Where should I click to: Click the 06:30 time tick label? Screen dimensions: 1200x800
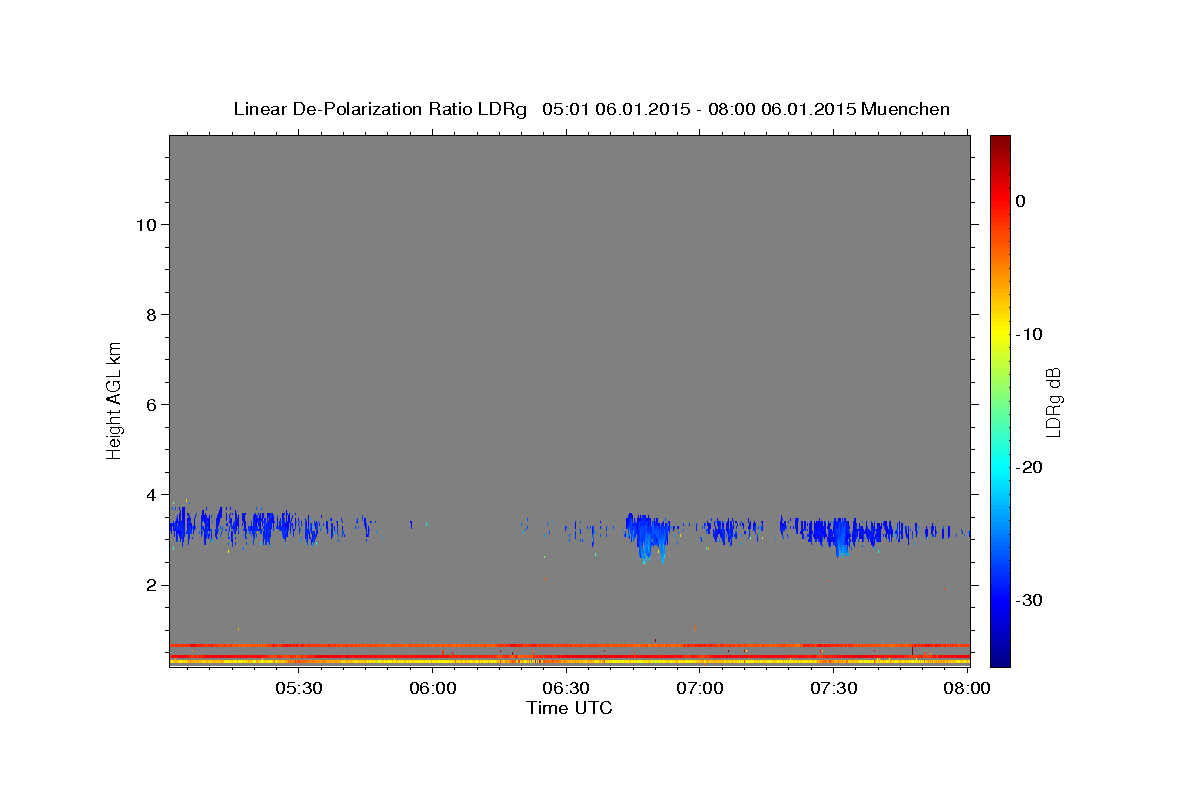(x=565, y=688)
